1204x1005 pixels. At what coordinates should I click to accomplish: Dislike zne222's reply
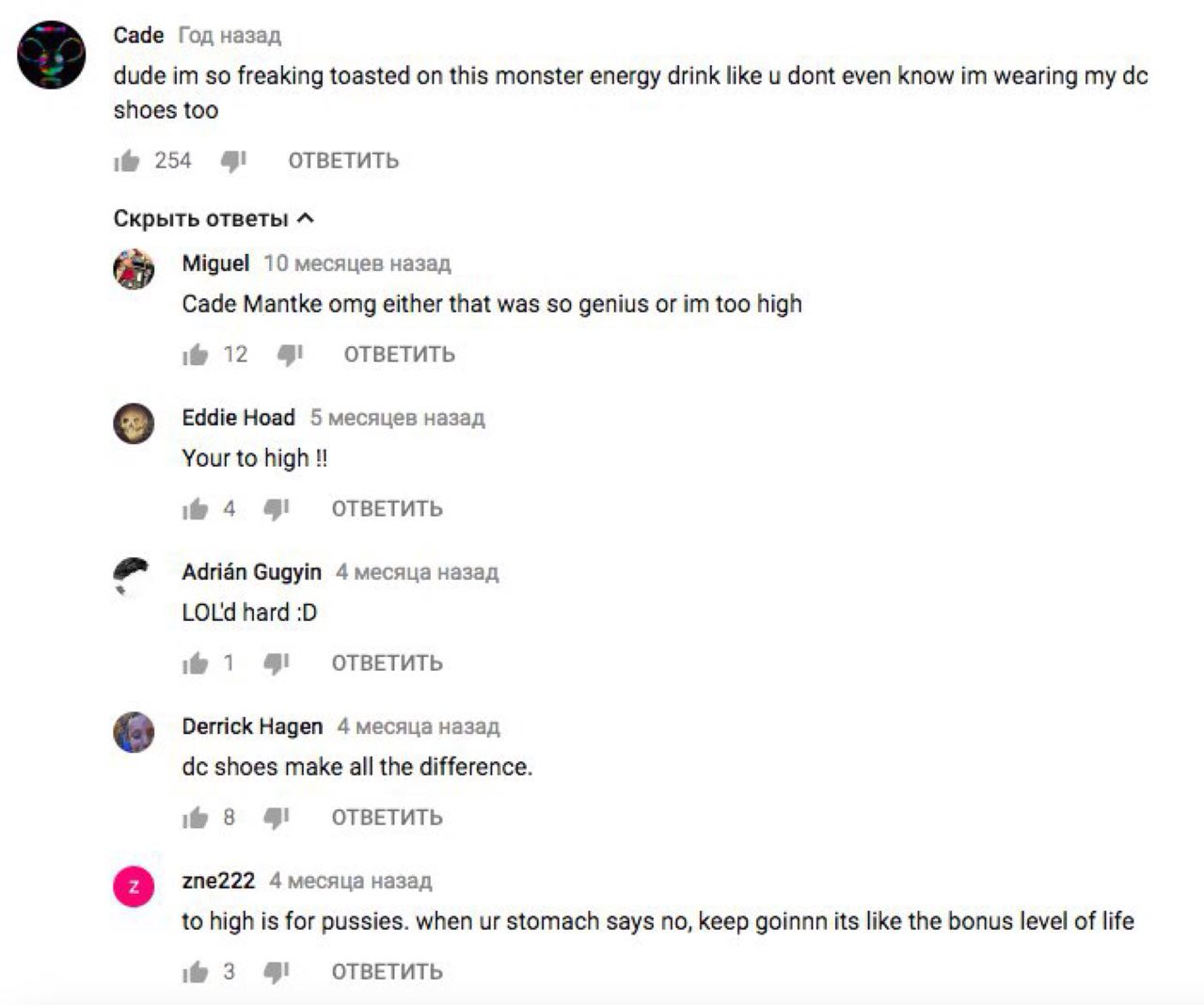[x=277, y=972]
